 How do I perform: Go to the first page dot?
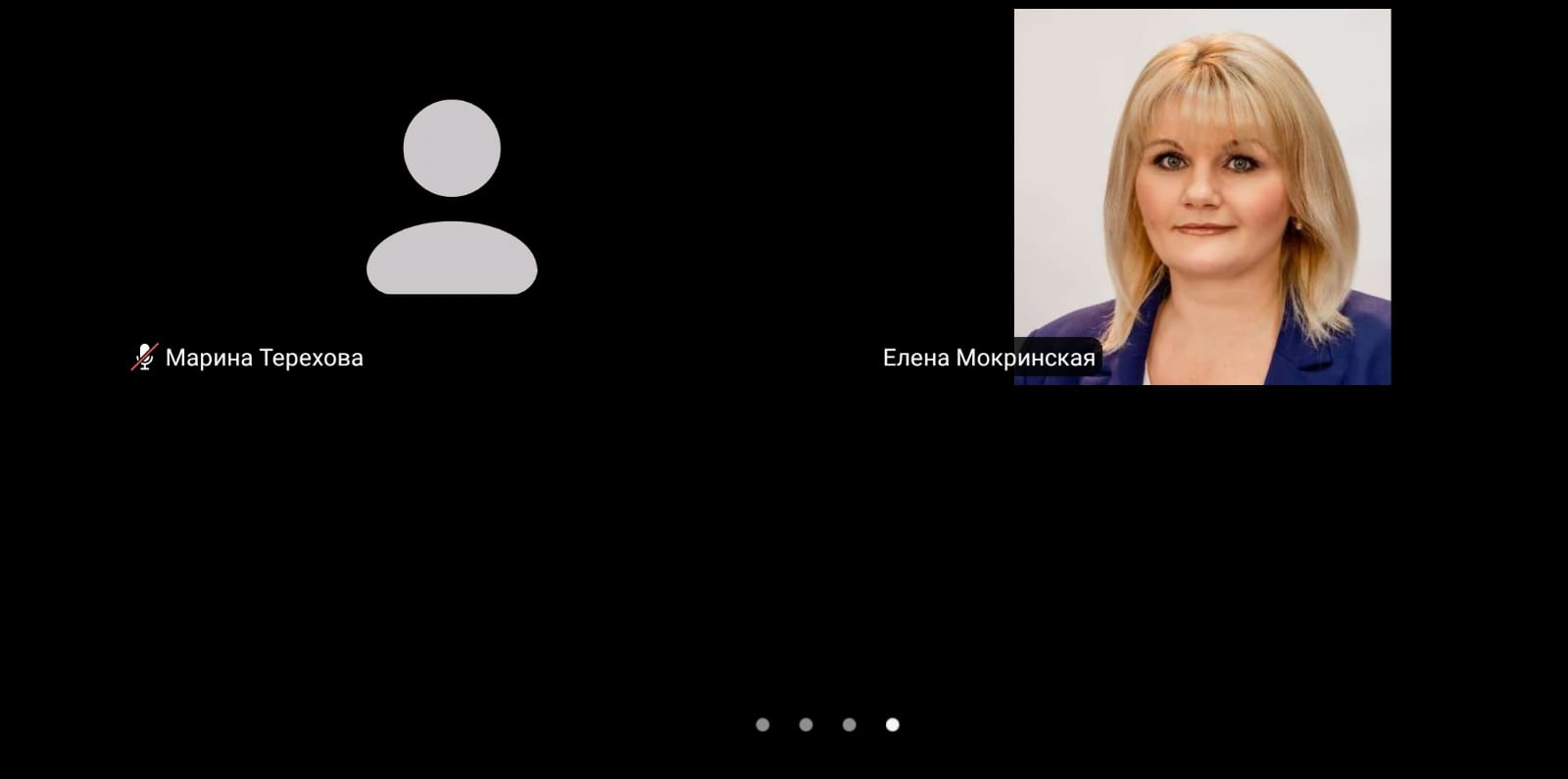(762, 725)
